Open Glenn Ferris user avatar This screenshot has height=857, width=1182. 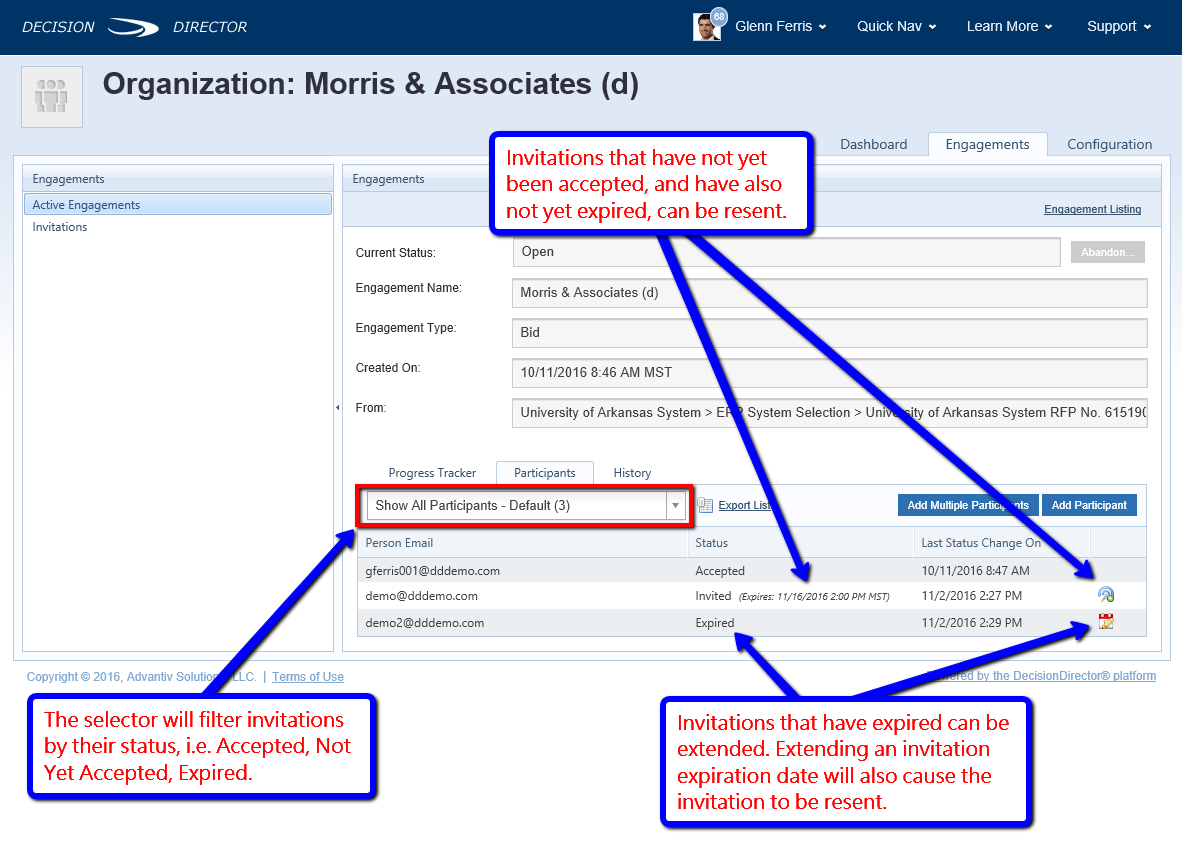click(706, 26)
